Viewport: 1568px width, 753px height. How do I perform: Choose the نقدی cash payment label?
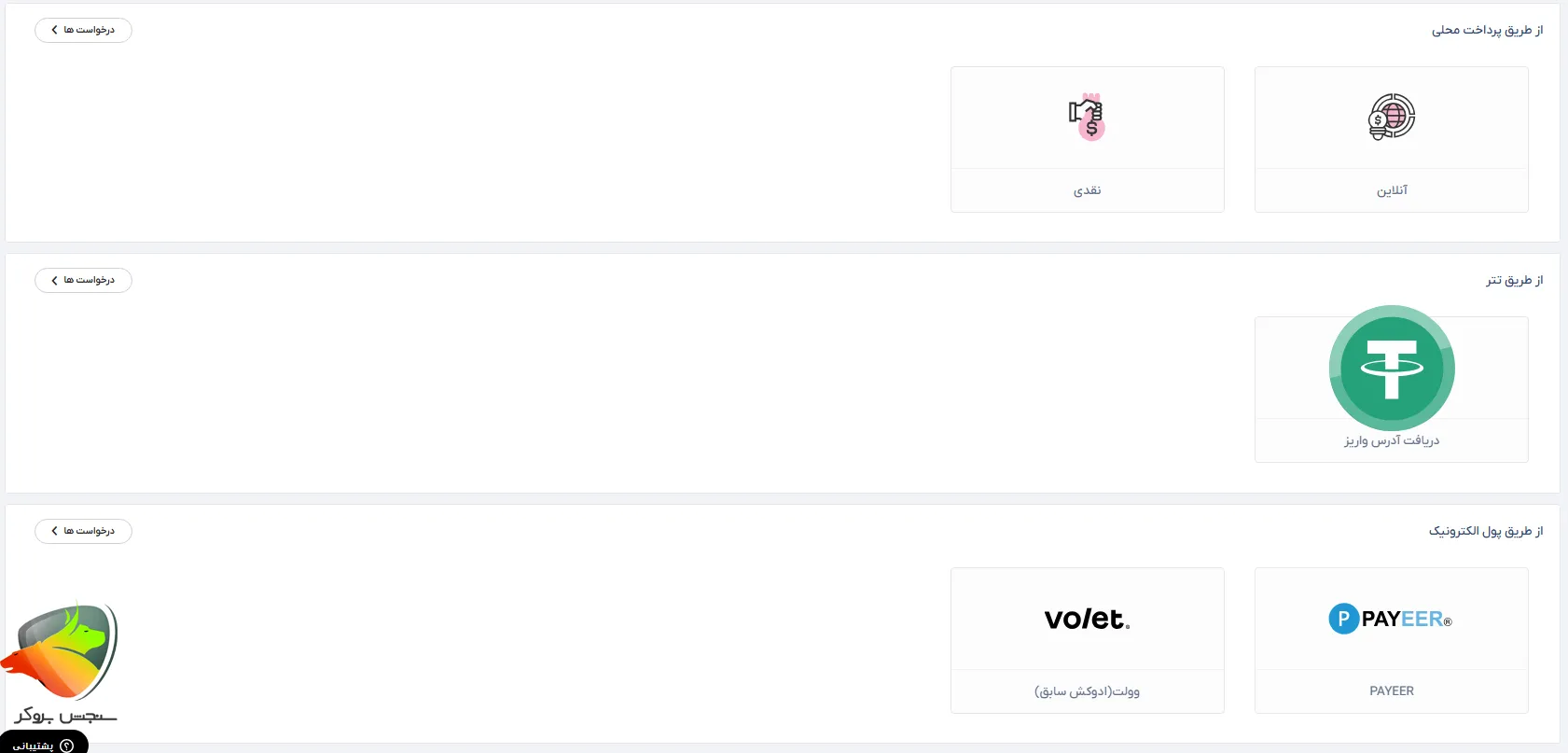click(x=1087, y=190)
